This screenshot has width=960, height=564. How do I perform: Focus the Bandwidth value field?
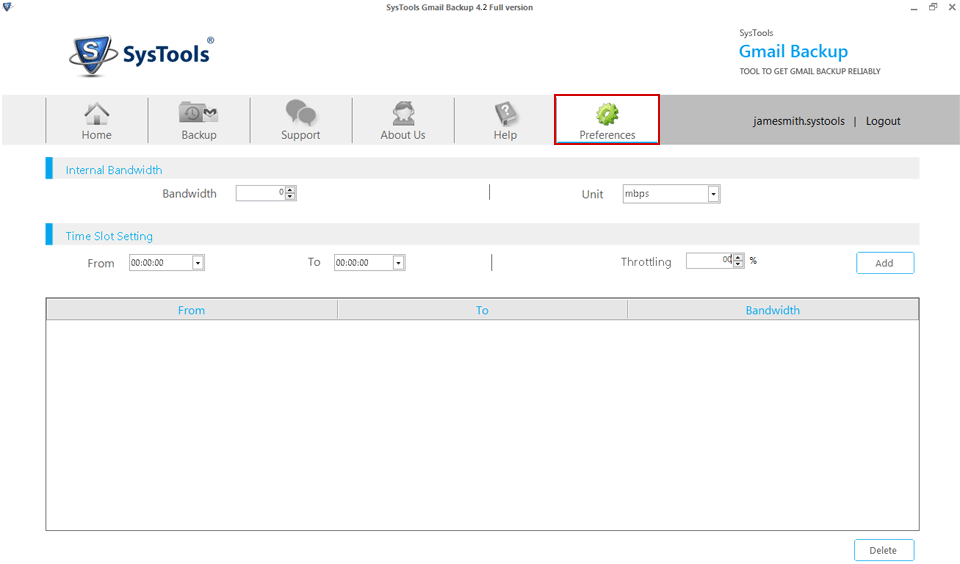click(261, 193)
